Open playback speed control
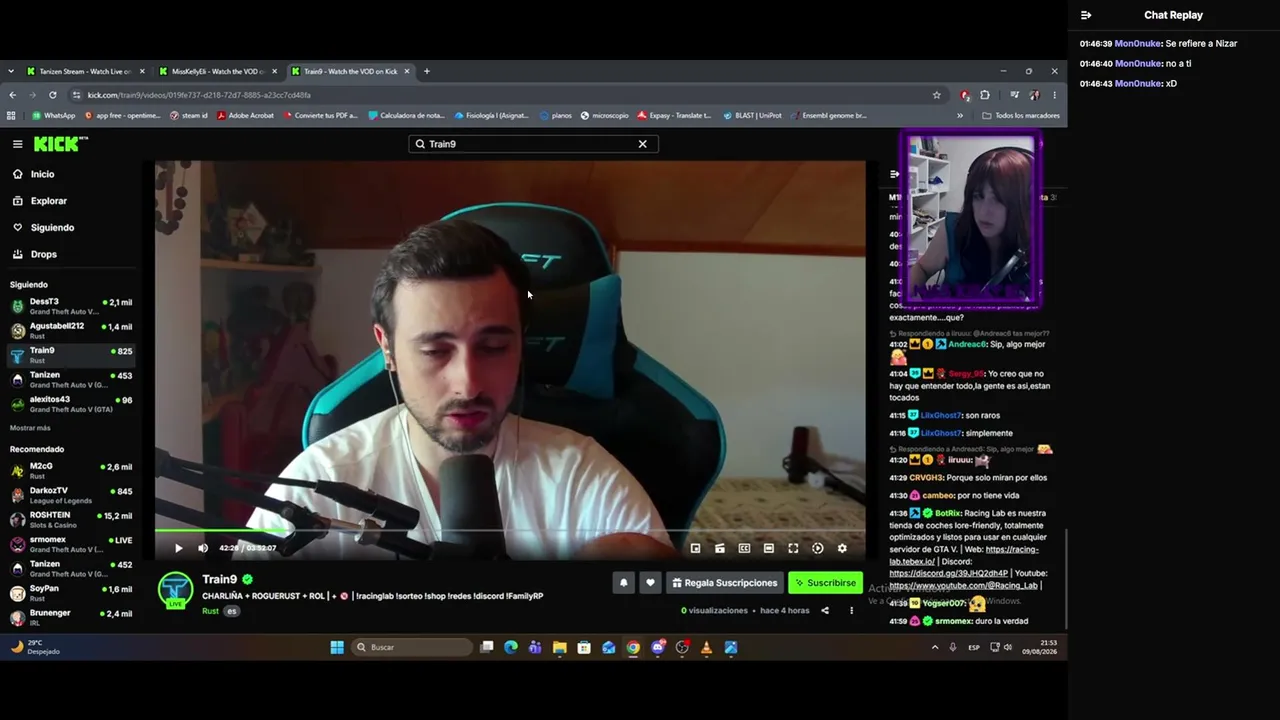Image resolution: width=1280 pixels, height=720 pixels. (817, 548)
